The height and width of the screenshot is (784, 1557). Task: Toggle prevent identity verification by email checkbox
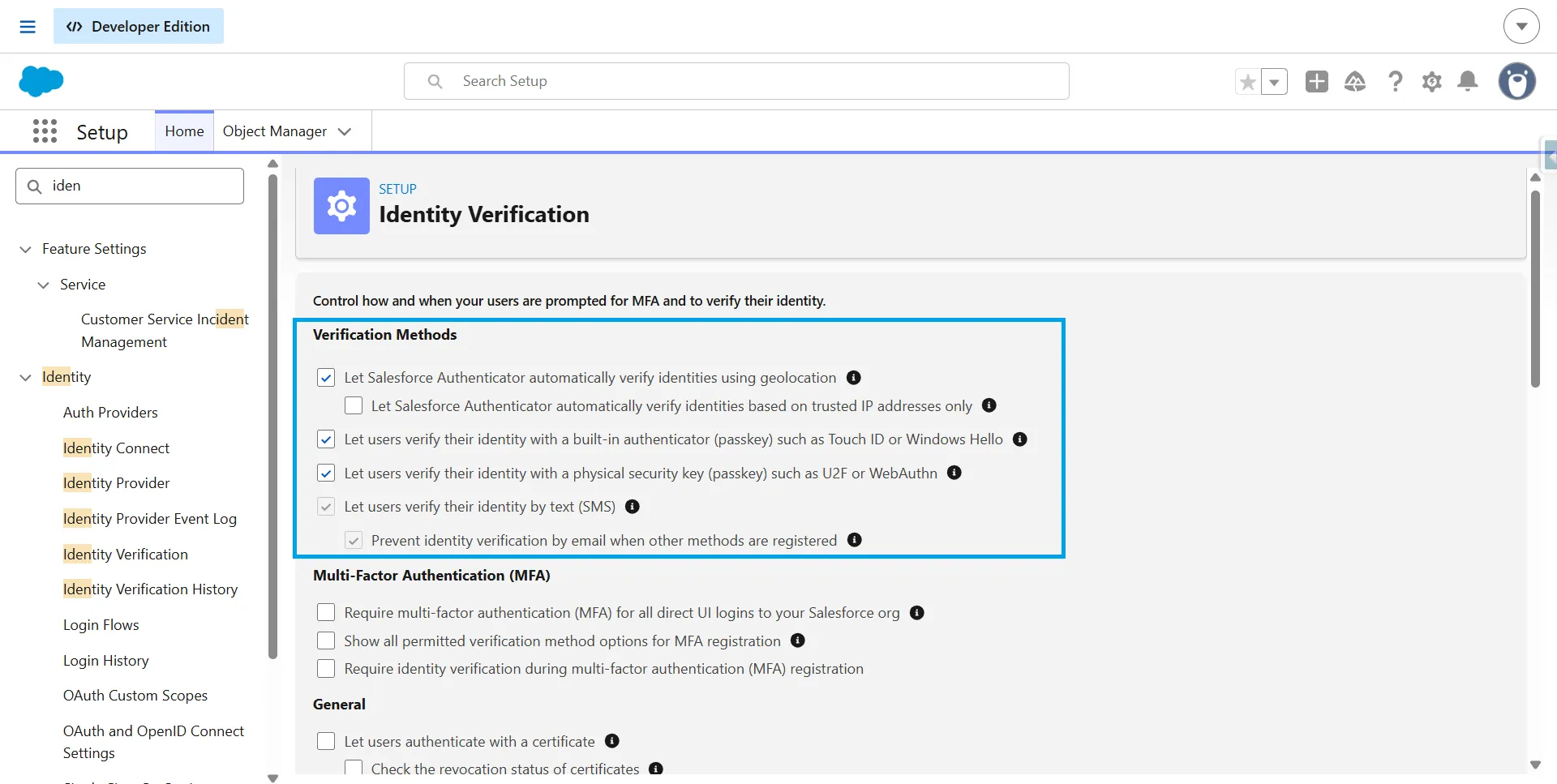pos(354,540)
